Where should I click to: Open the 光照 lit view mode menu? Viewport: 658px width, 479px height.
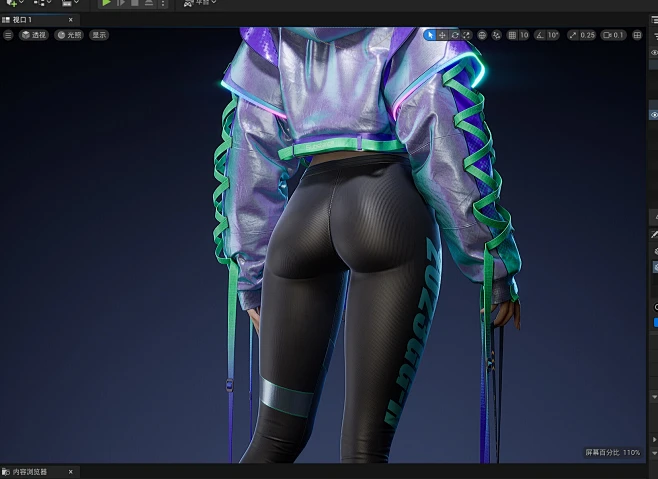point(69,35)
